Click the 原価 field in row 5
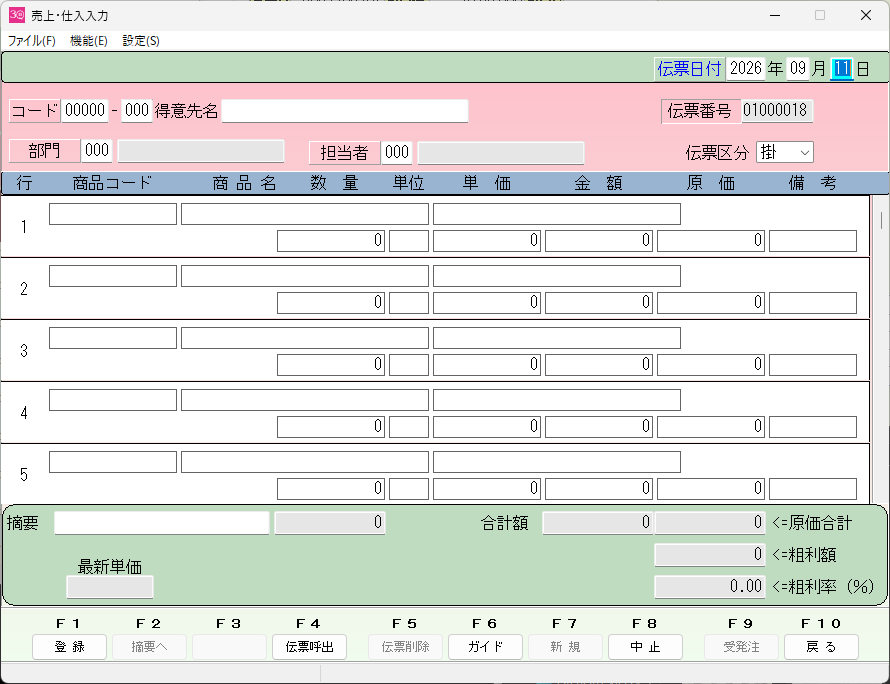Image resolution: width=890 pixels, height=684 pixels. click(711, 488)
